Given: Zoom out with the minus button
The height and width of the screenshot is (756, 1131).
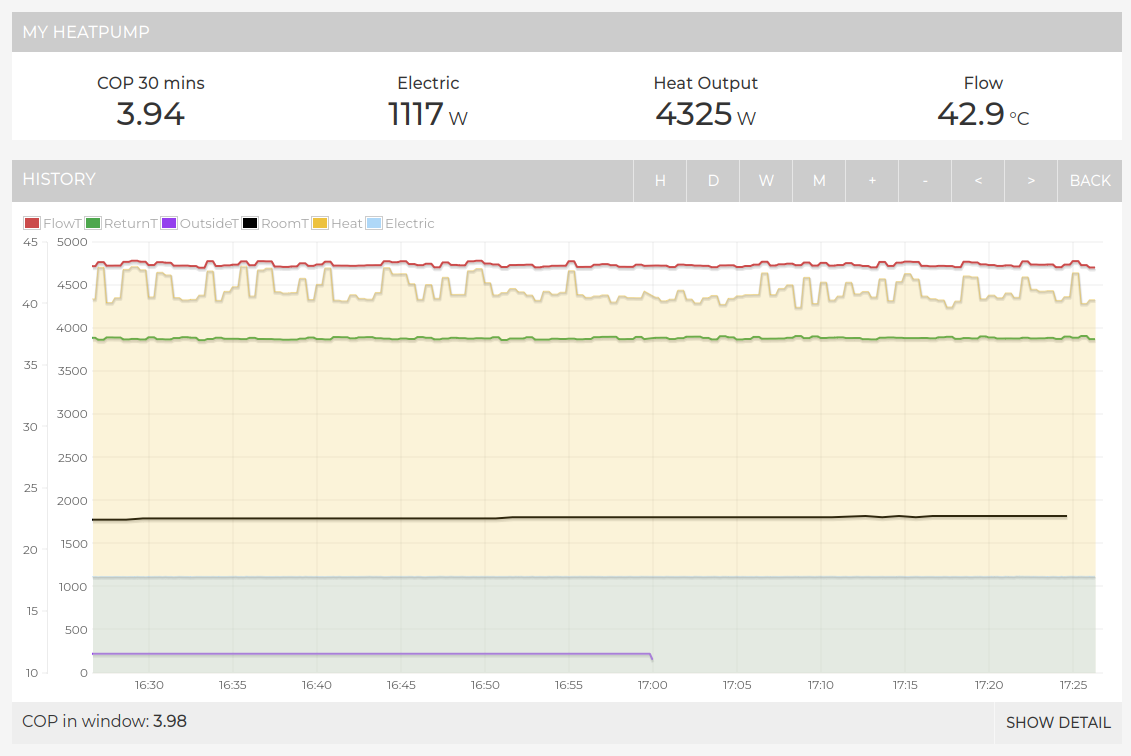Looking at the screenshot, I should point(925,180).
